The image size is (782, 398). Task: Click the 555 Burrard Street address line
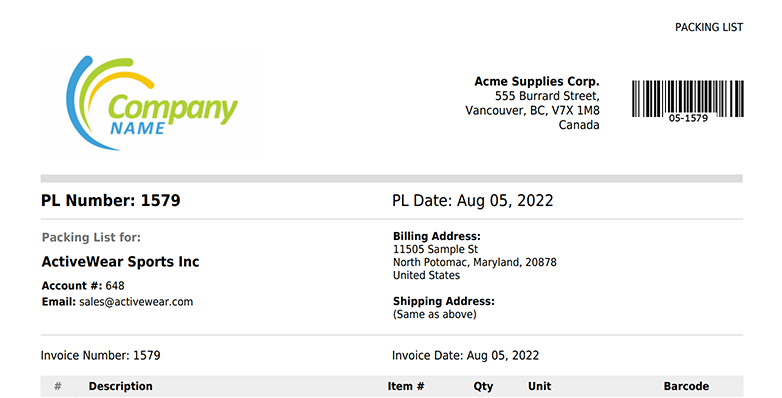[547, 96]
